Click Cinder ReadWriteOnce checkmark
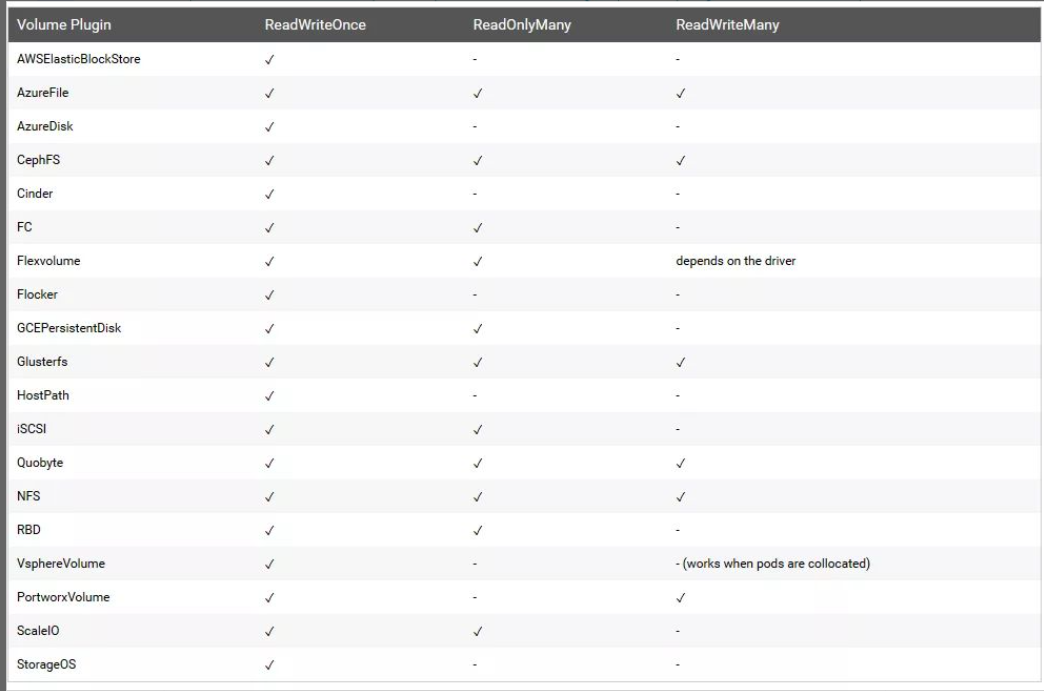The image size is (1044, 691). tap(270, 194)
